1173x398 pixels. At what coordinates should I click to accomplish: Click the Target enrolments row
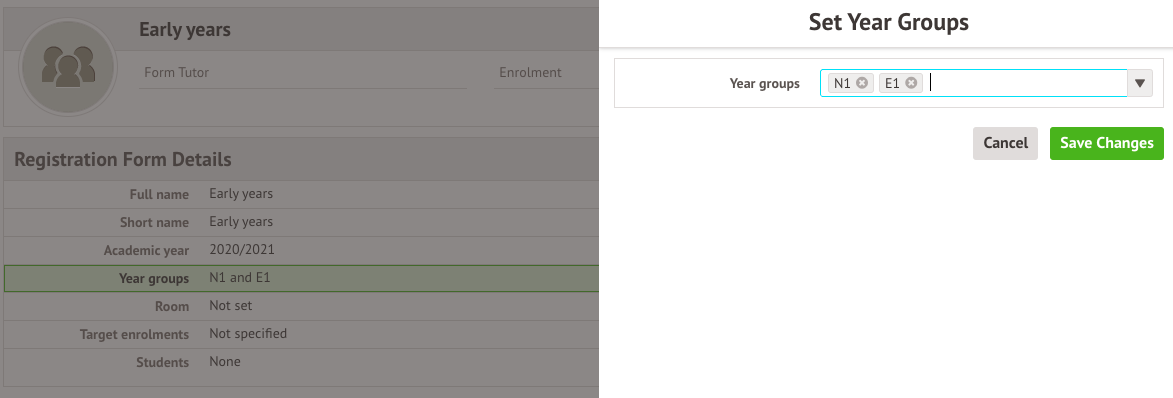point(301,334)
